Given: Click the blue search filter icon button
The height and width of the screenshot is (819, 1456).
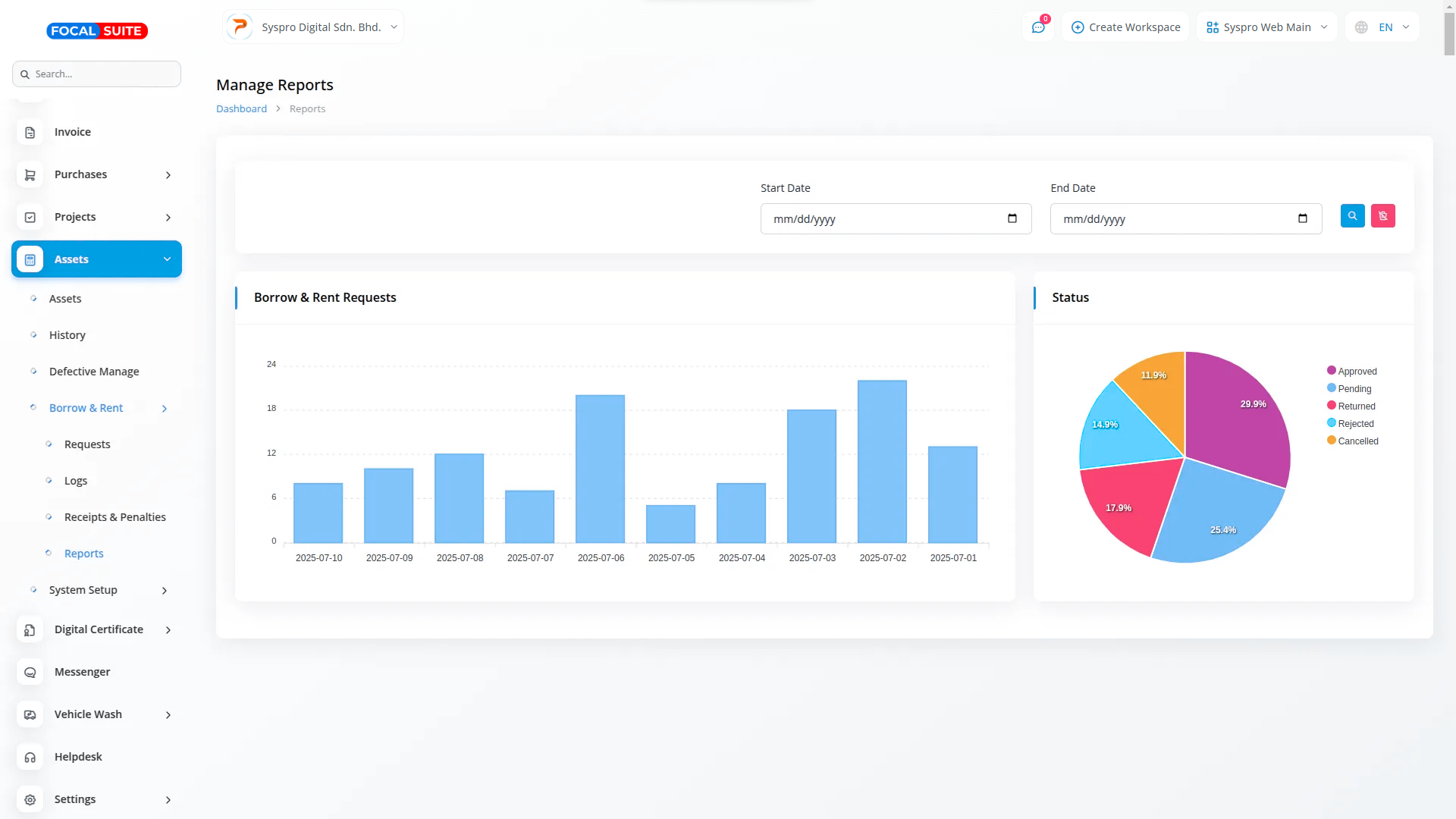Looking at the screenshot, I should [x=1352, y=216].
